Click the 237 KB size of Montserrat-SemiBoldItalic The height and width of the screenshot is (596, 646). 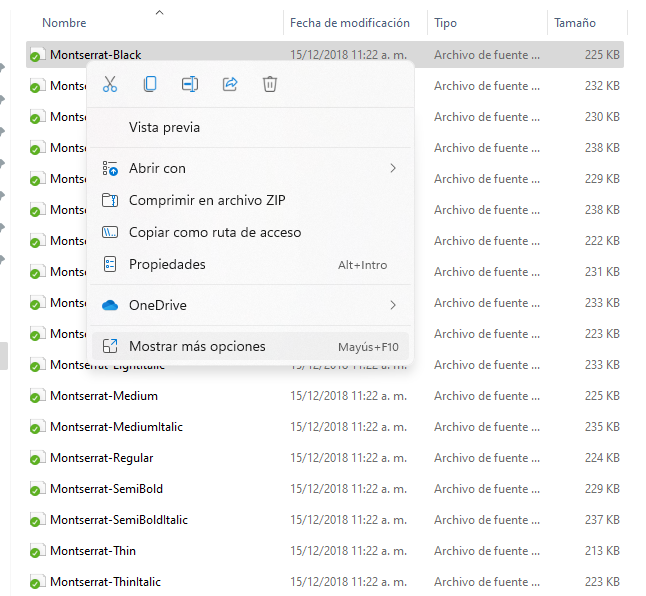tap(602, 520)
